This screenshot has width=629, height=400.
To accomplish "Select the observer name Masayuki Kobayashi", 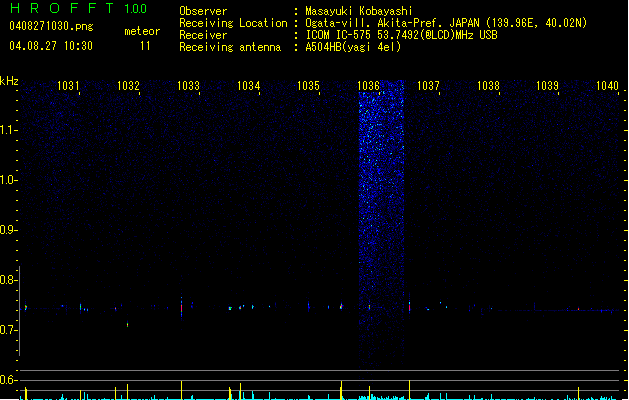I will 359,11.
